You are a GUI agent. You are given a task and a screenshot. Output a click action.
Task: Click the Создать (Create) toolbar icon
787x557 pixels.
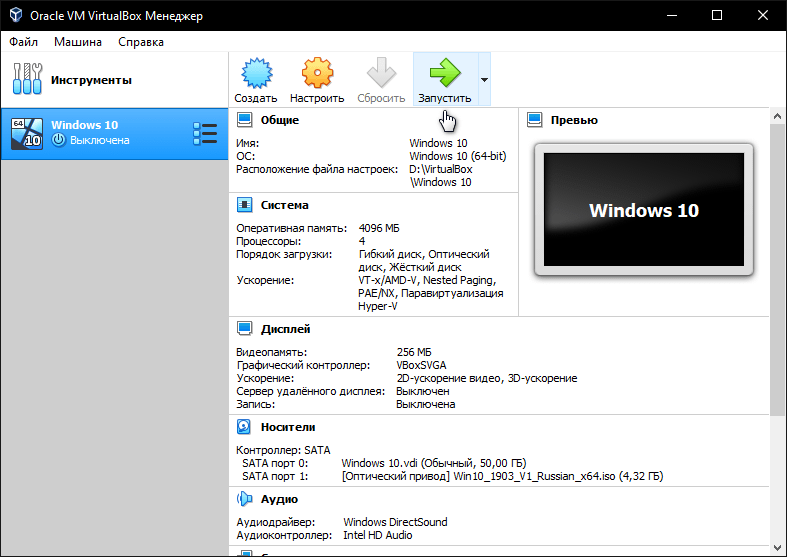tap(256, 73)
